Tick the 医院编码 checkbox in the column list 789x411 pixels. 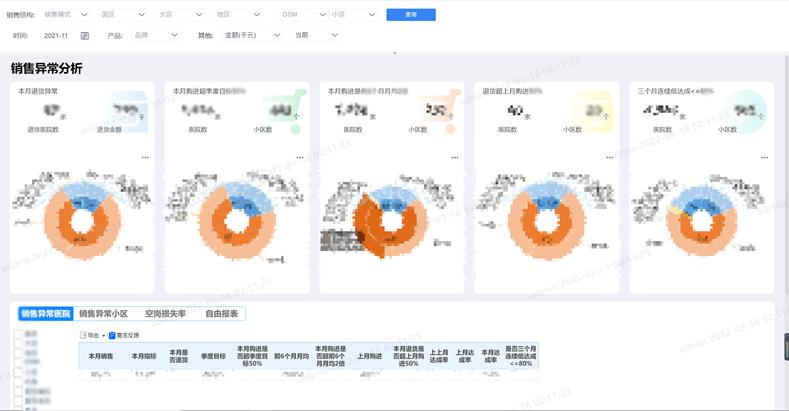[x=18, y=391]
